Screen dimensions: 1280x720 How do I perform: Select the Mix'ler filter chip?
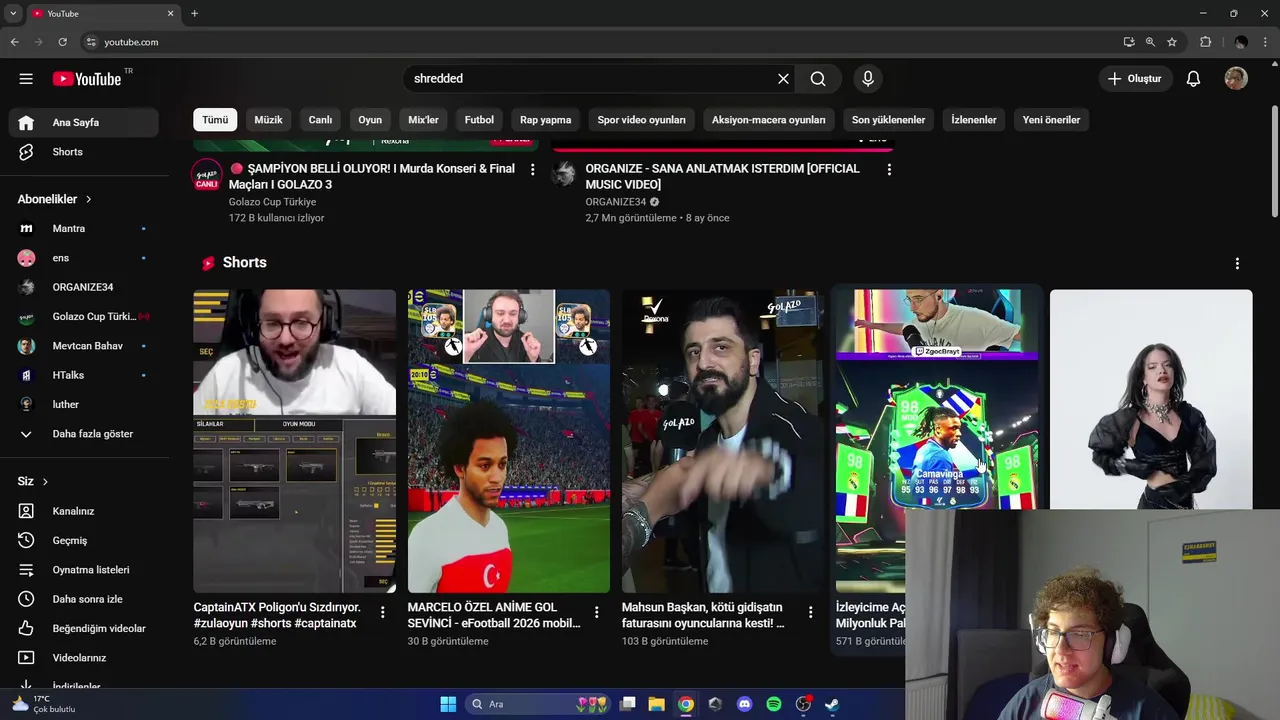click(423, 120)
